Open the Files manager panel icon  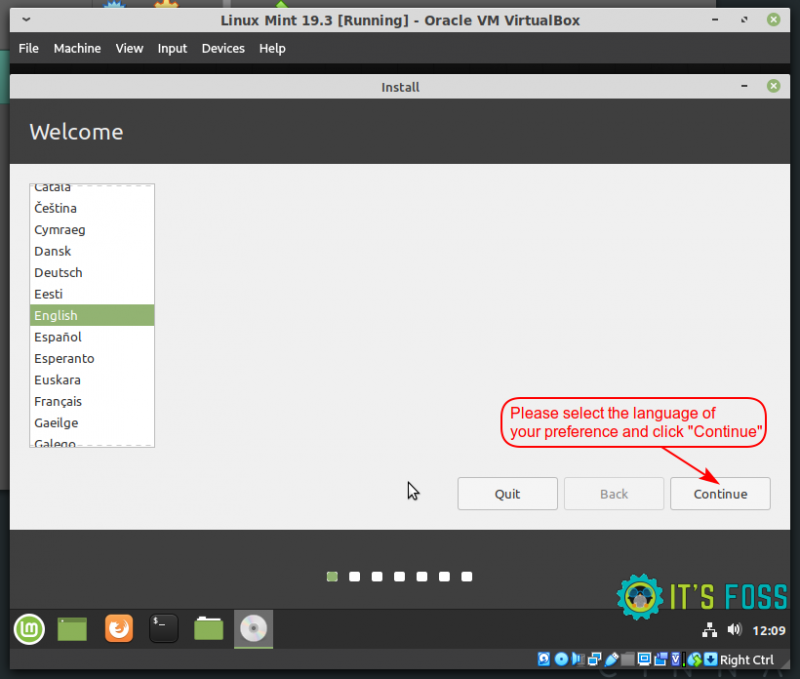tap(209, 628)
